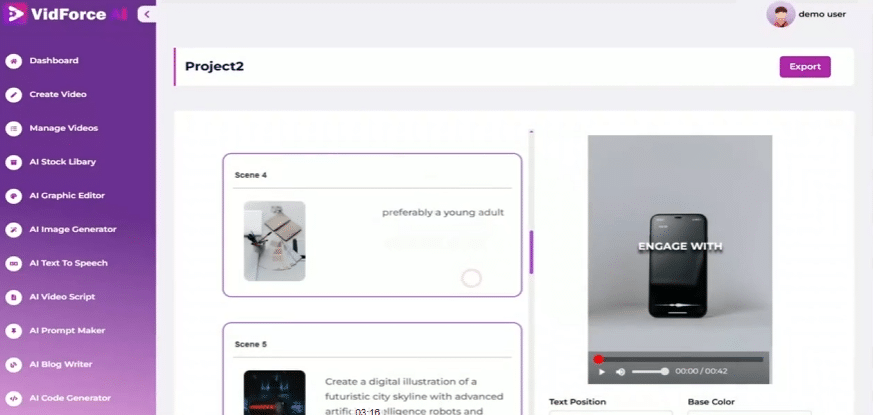Open the demo user profile avatar

(x=780, y=14)
